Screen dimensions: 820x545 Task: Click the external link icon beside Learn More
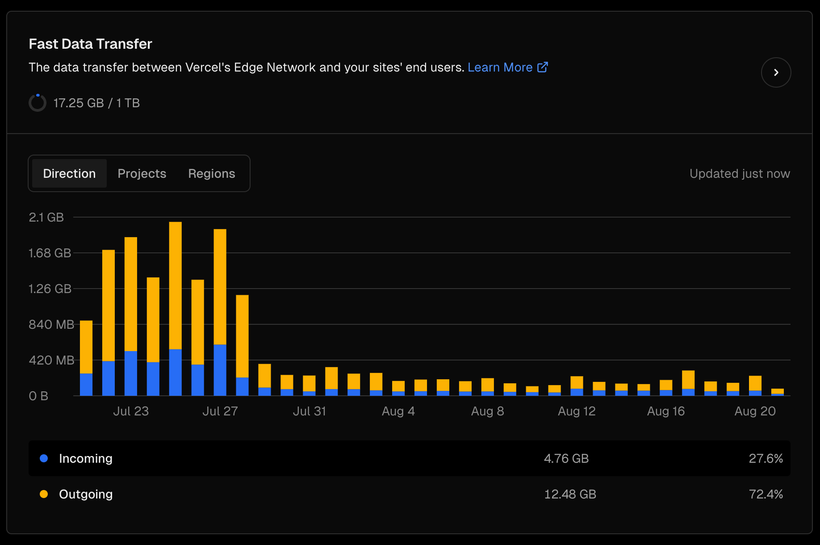(542, 67)
